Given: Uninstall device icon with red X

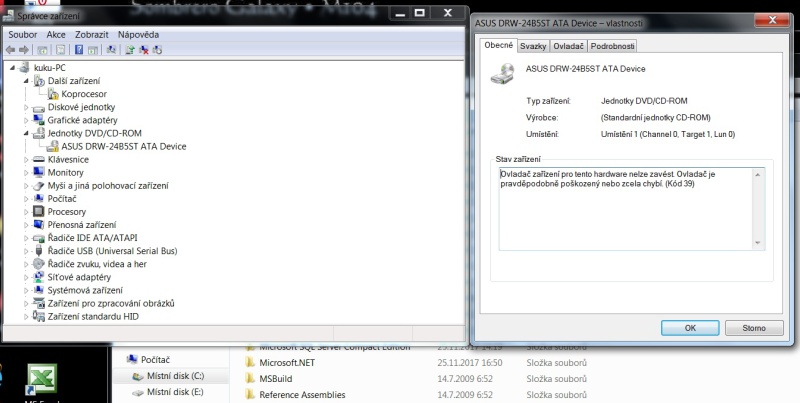Looking at the screenshot, I should (x=144, y=49).
